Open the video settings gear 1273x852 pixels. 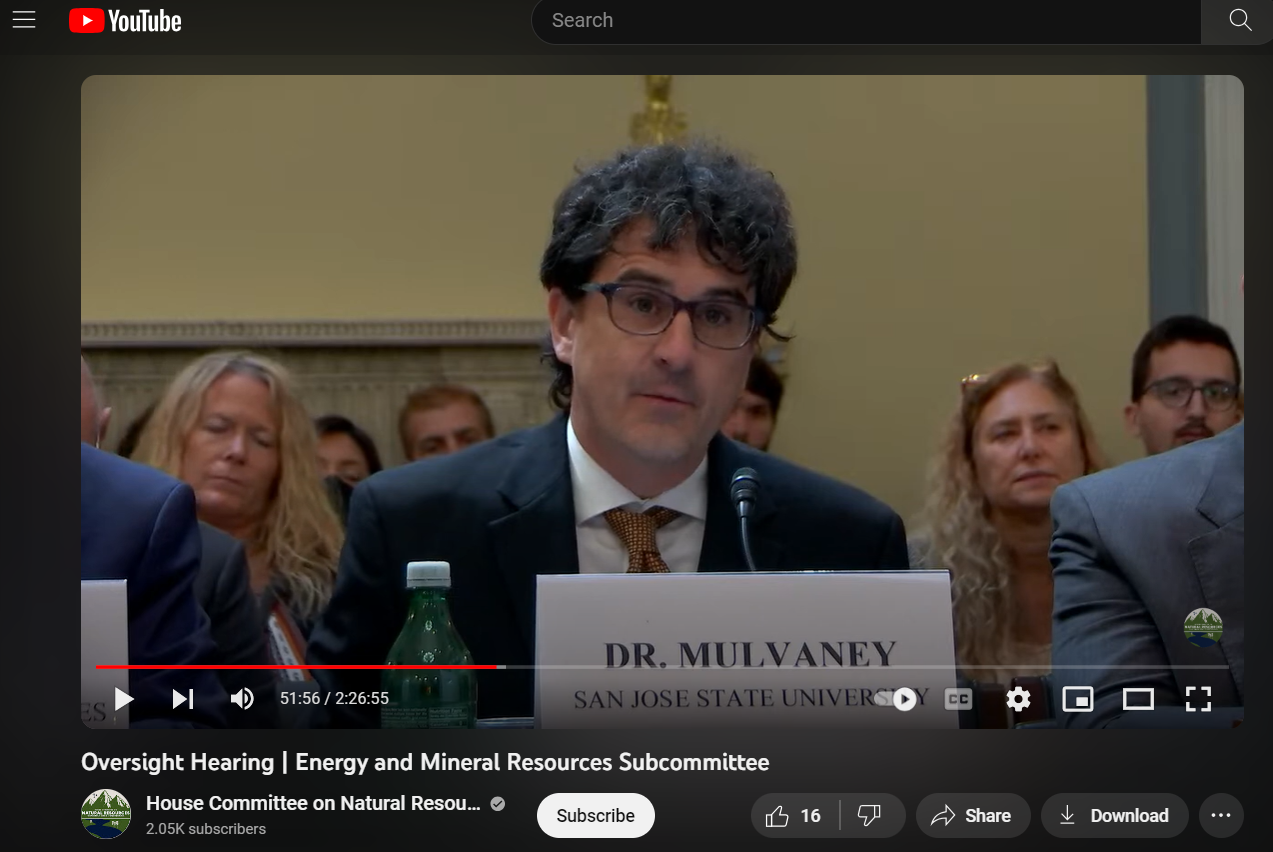click(1018, 699)
